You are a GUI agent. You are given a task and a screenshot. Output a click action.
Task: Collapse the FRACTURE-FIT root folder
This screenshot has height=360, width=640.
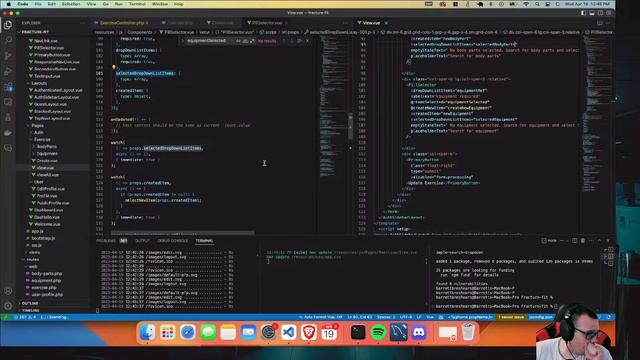(35, 32)
